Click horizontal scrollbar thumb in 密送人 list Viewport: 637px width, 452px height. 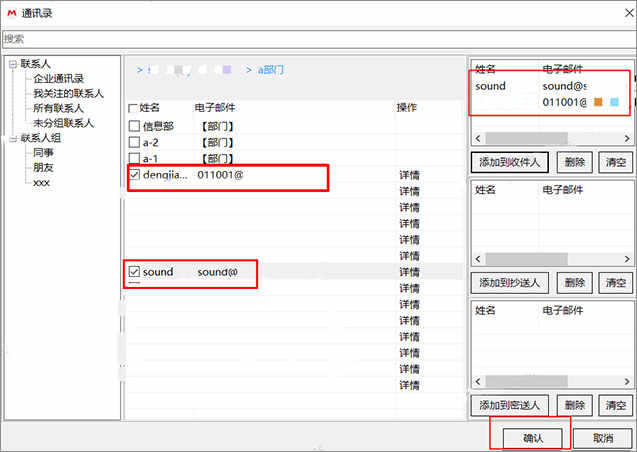coord(526,381)
